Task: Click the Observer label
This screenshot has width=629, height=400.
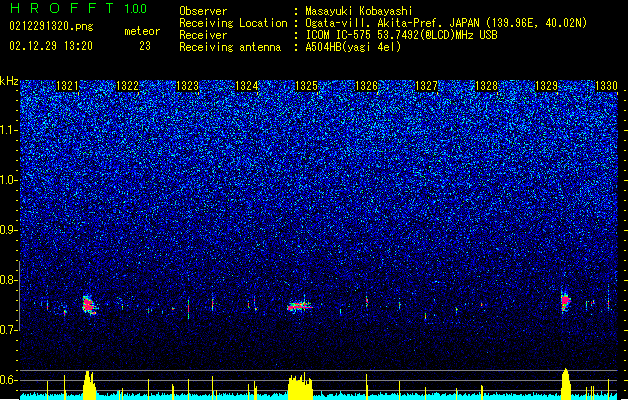Action: point(203,11)
